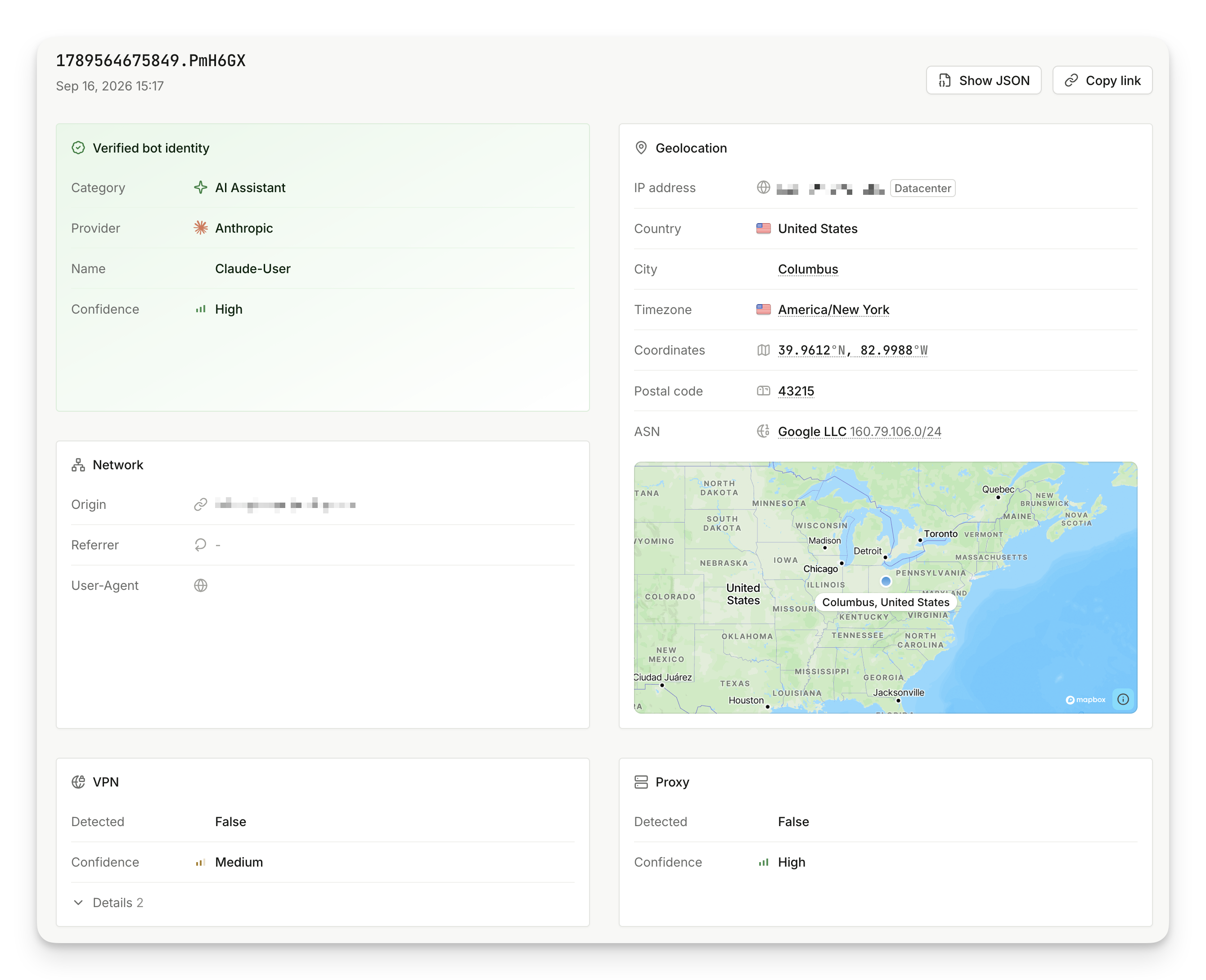Select the Proxy Detected False value
The height and width of the screenshot is (980, 1206).
coord(793,821)
